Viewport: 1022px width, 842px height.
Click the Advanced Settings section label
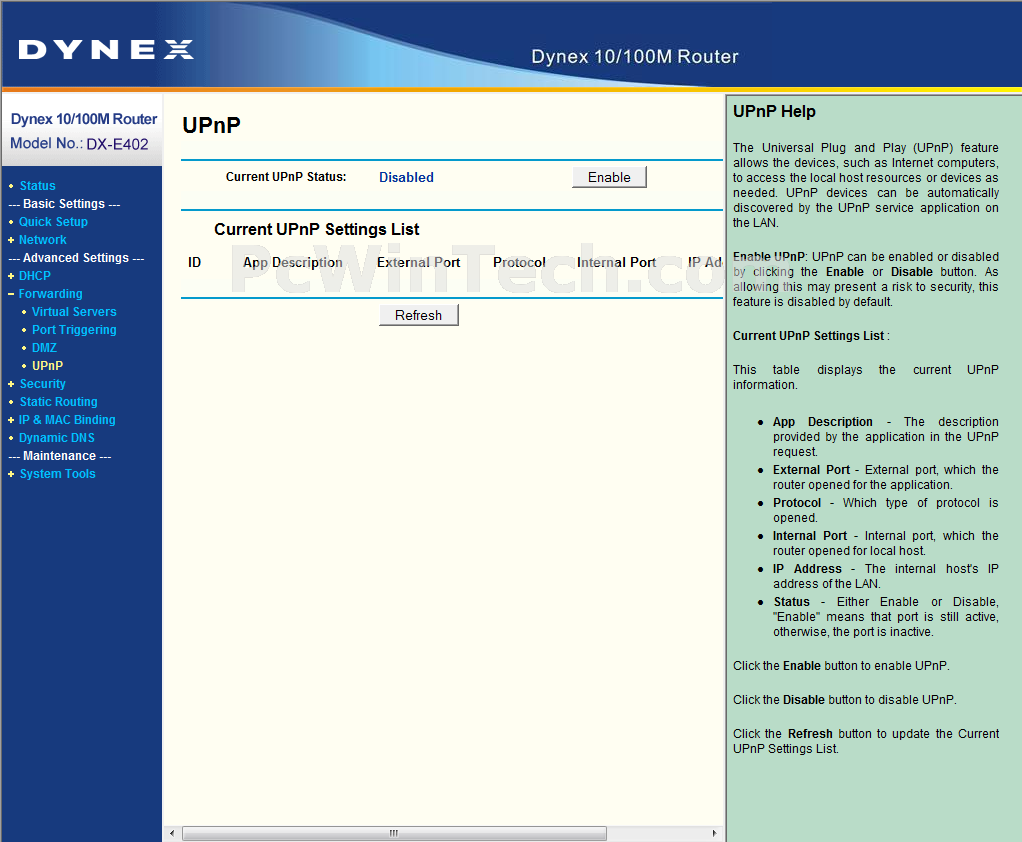[76, 258]
